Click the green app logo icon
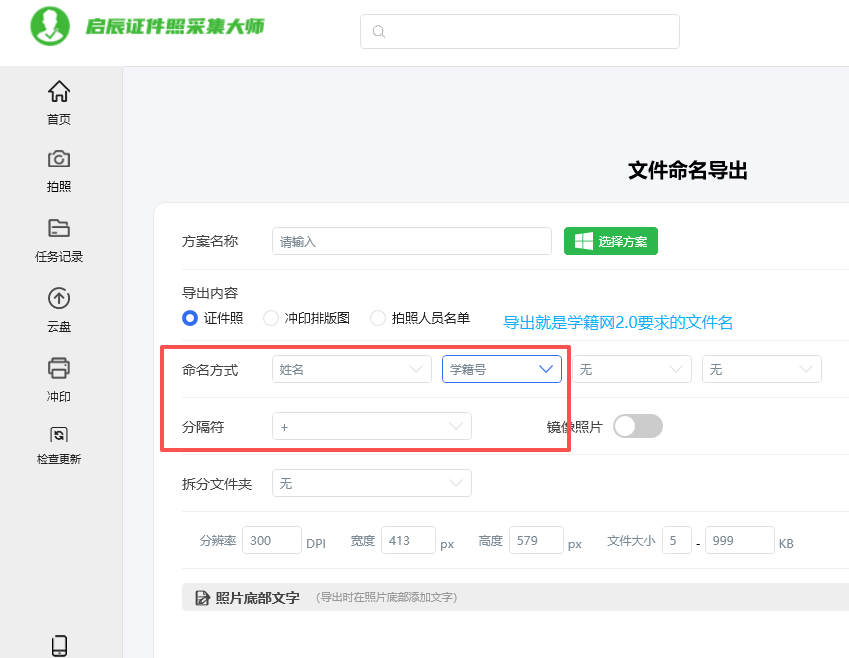 50,26
